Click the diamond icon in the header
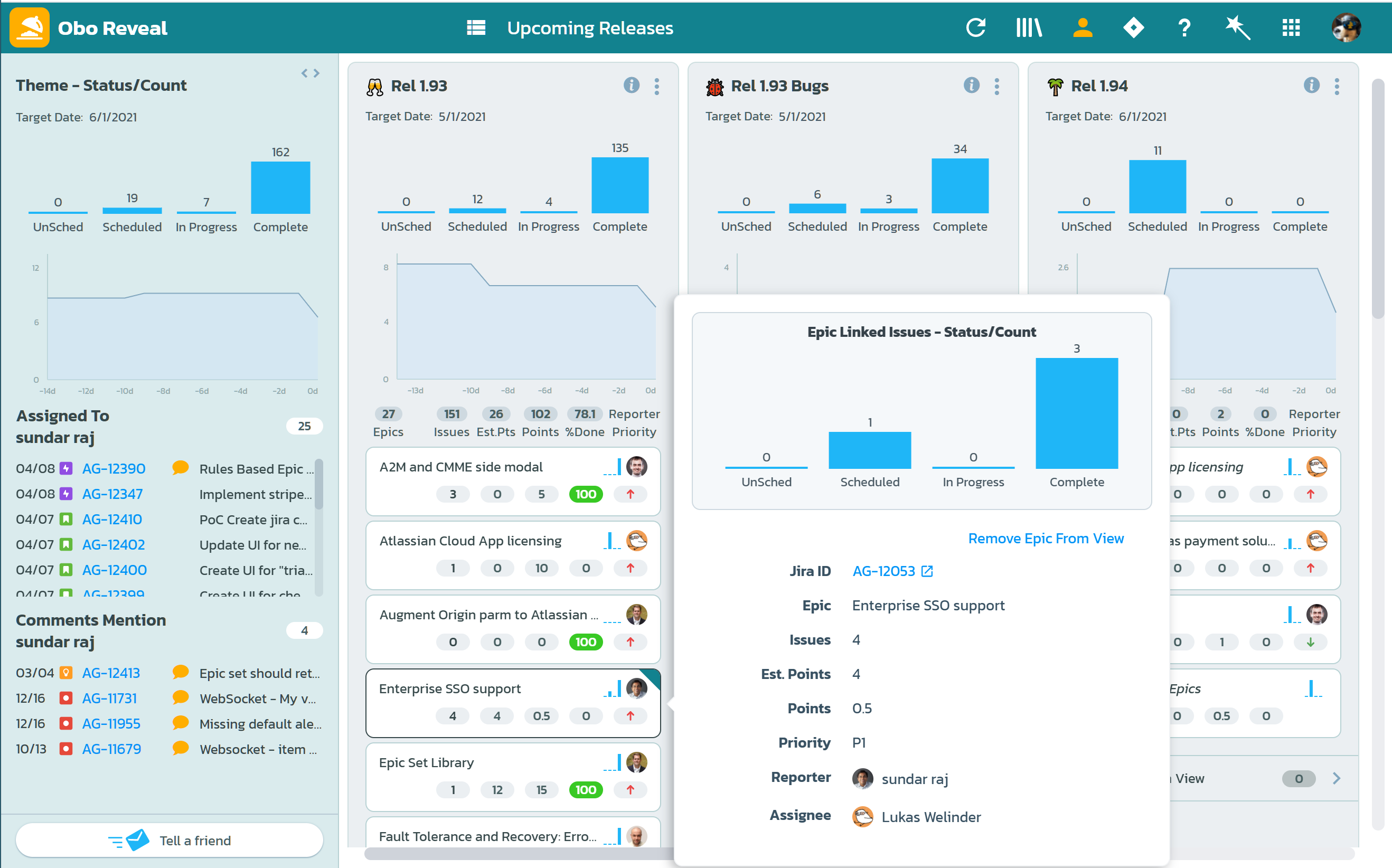Screen dimensions: 1392x868 coord(1133,27)
